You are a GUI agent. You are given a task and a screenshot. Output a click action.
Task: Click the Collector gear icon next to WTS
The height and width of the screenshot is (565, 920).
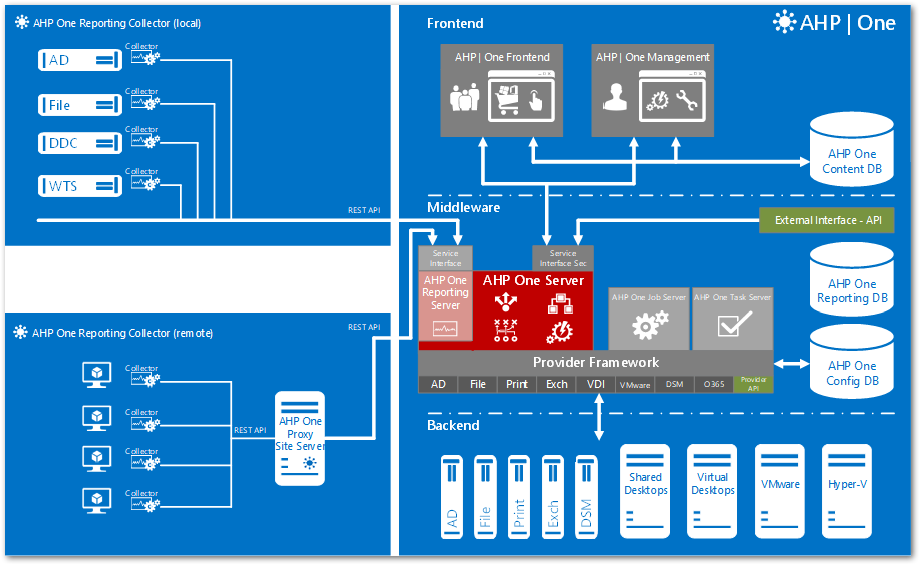pyautogui.click(x=145, y=183)
